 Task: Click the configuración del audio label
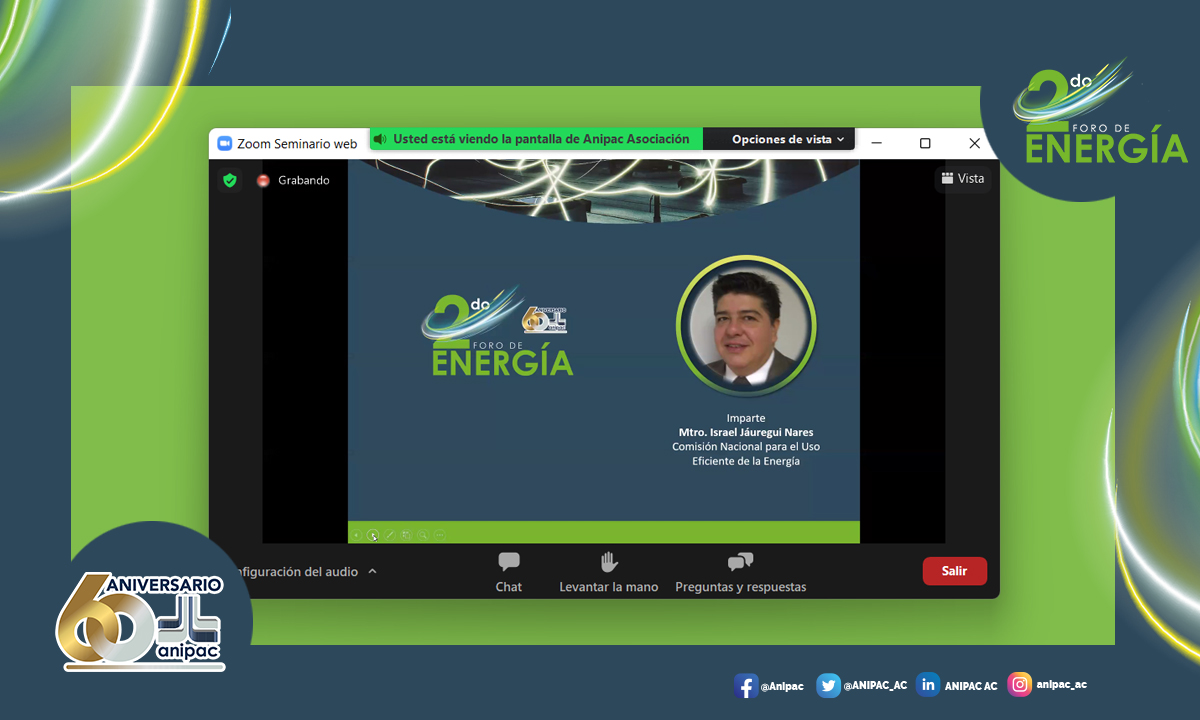click(x=295, y=571)
